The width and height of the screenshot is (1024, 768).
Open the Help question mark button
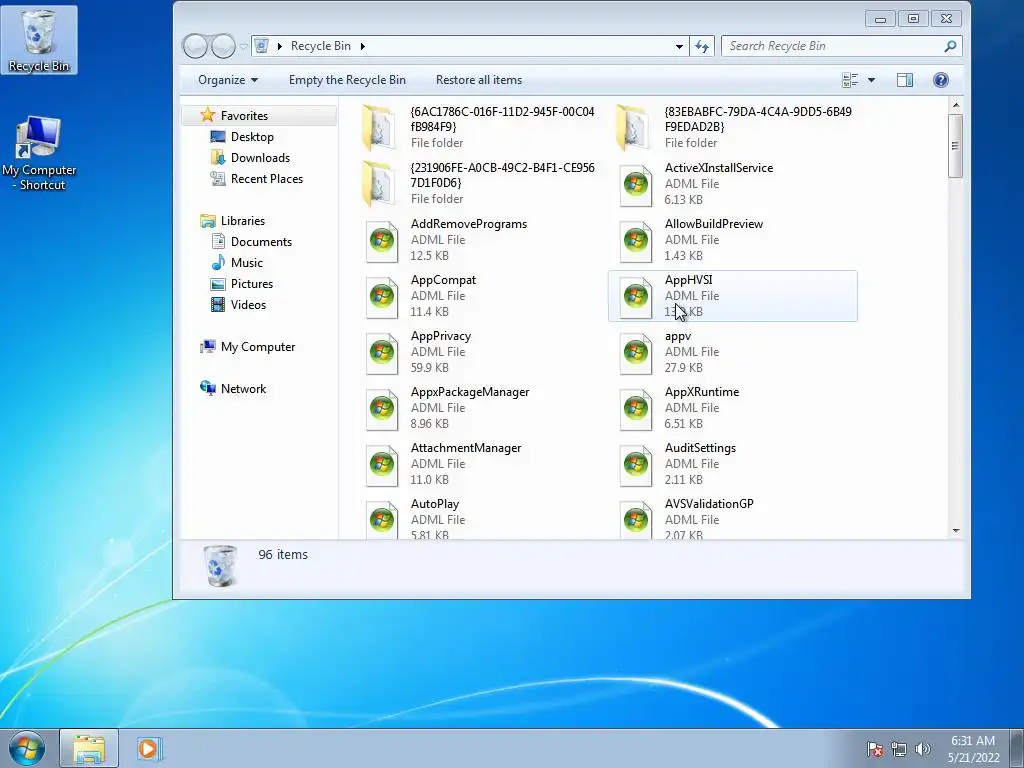[x=940, y=80]
